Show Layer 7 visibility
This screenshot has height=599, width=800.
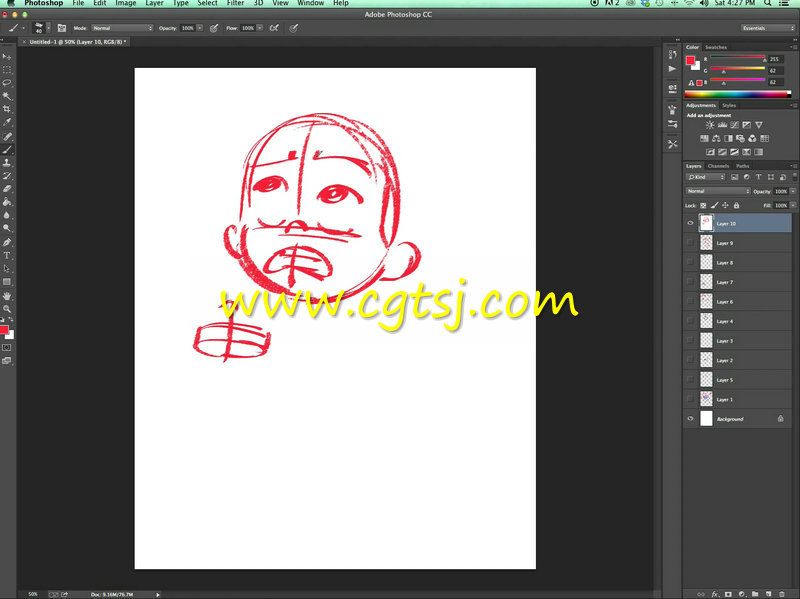690,282
